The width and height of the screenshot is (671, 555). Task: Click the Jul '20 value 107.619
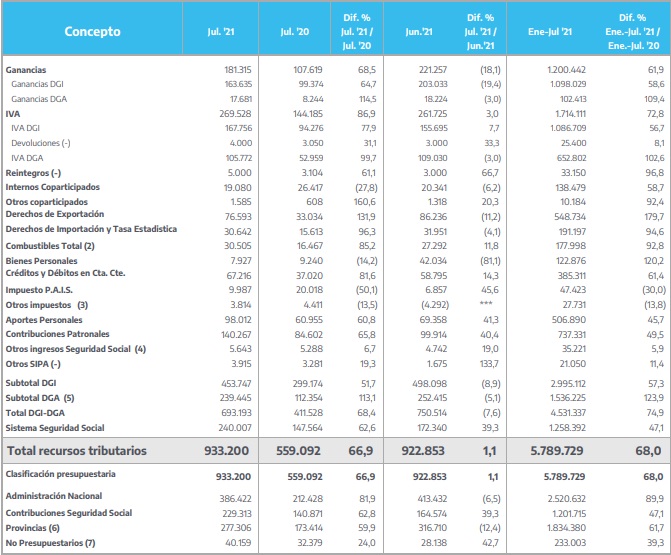308,70
